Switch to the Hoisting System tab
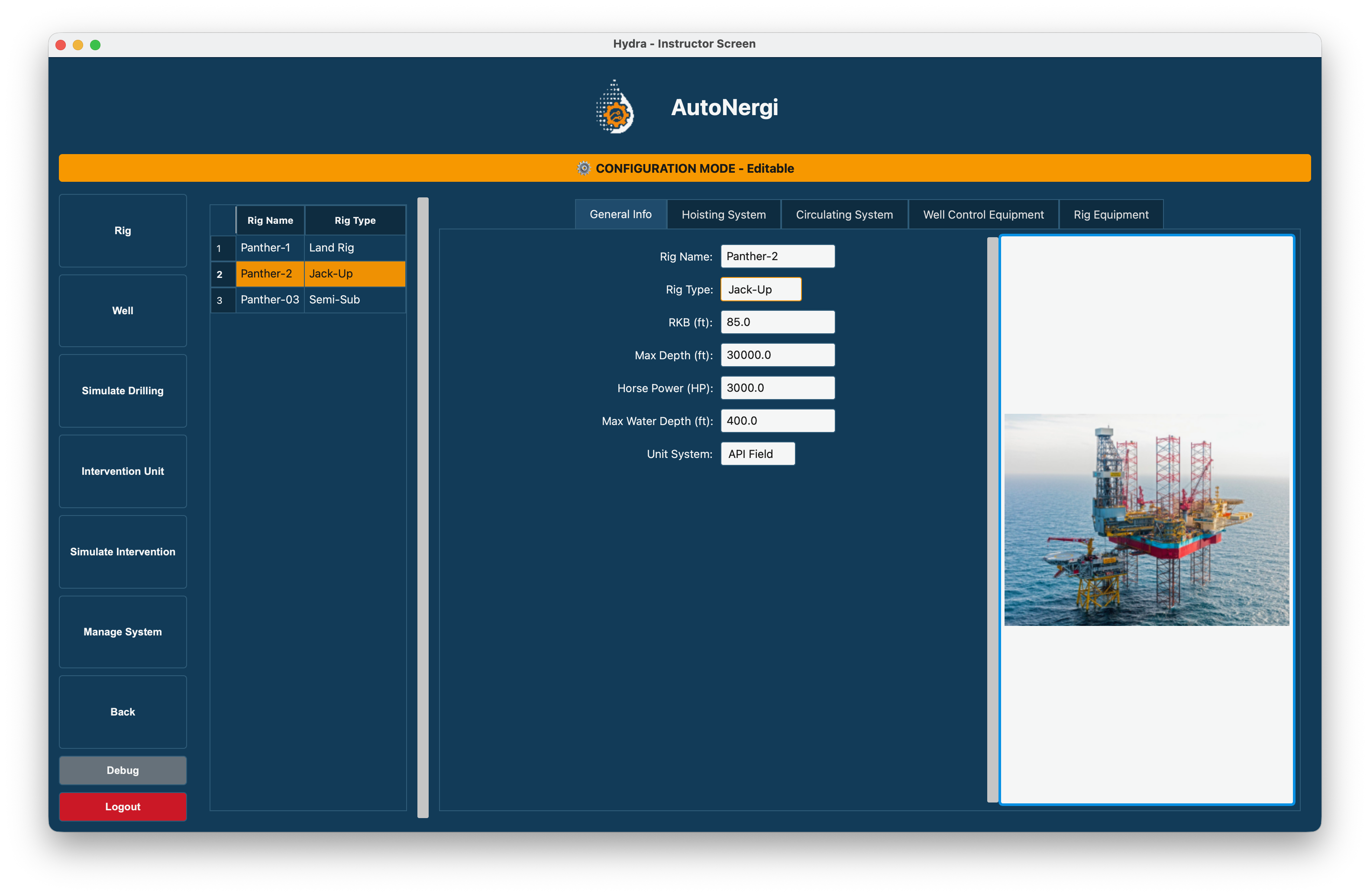 pyautogui.click(x=723, y=215)
